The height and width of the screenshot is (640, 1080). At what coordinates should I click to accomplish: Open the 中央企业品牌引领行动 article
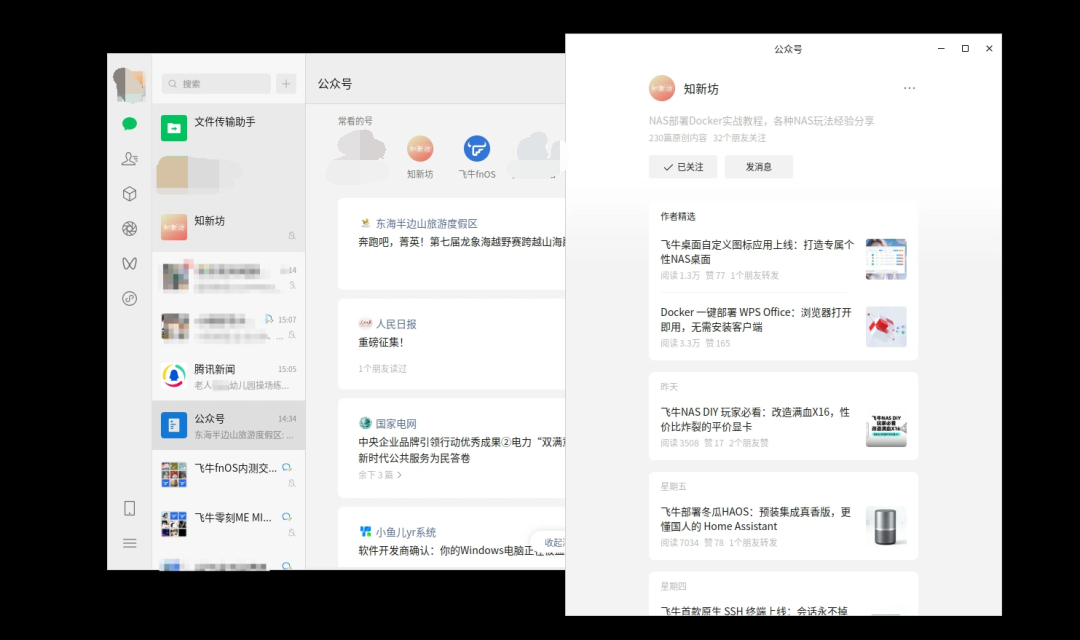tap(461, 450)
